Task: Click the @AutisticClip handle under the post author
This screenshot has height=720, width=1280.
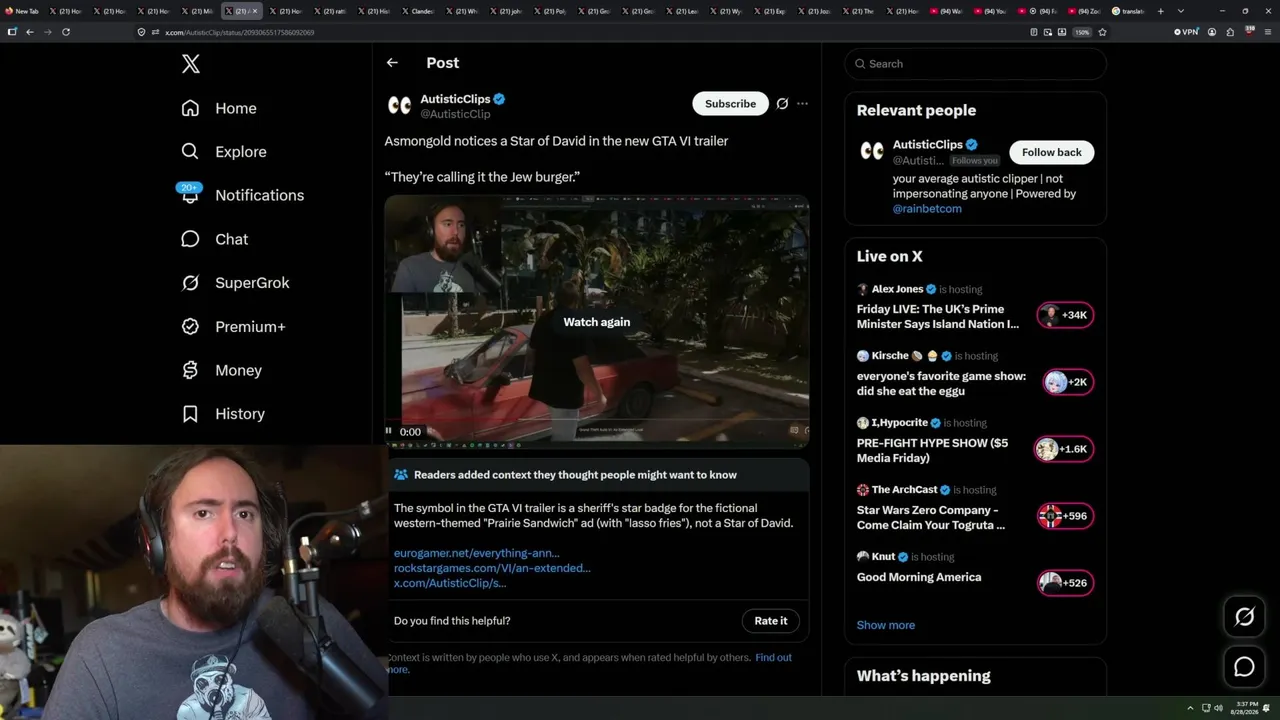Action: pos(455,114)
